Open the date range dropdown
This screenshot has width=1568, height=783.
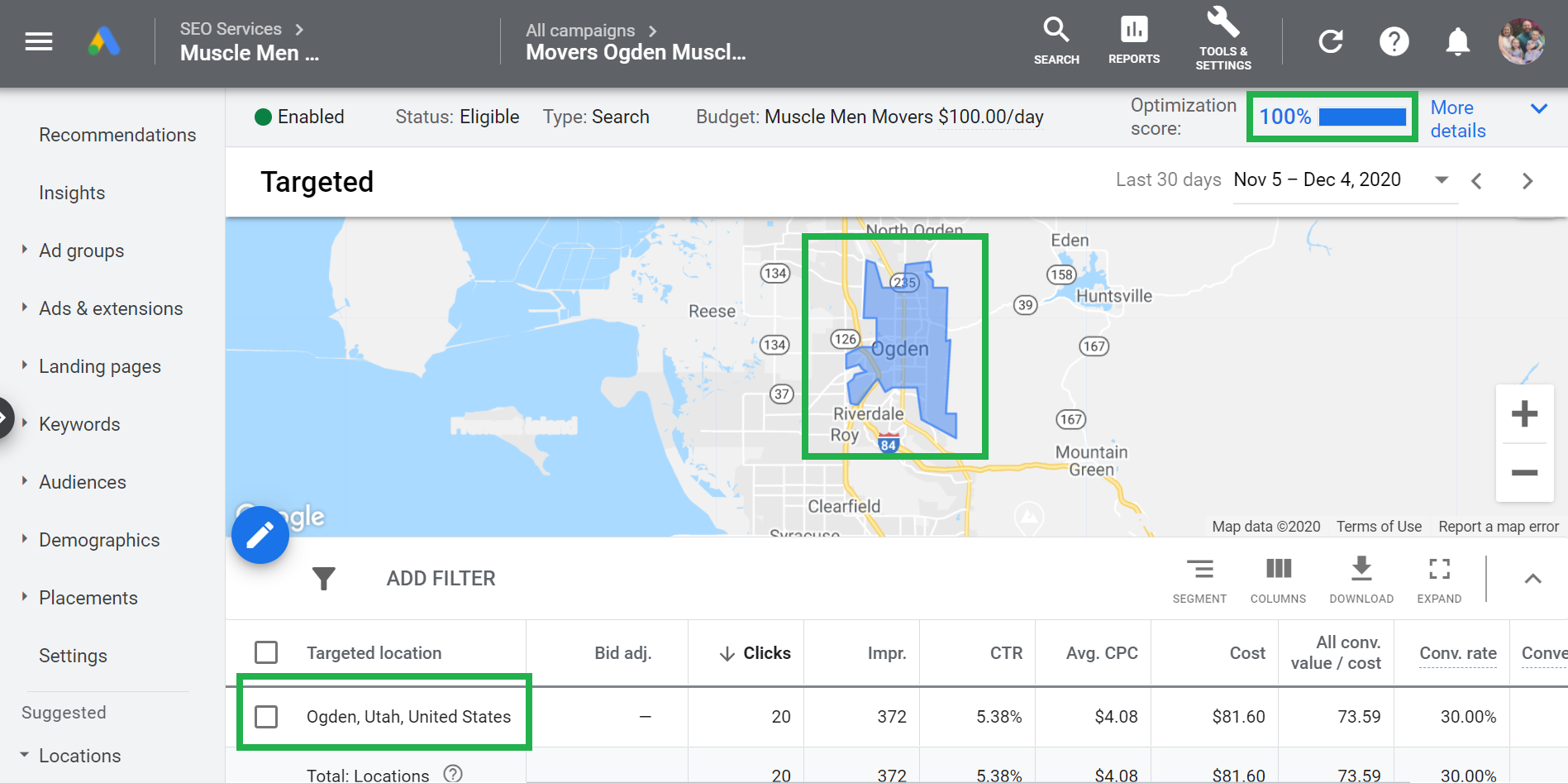[x=1441, y=180]
